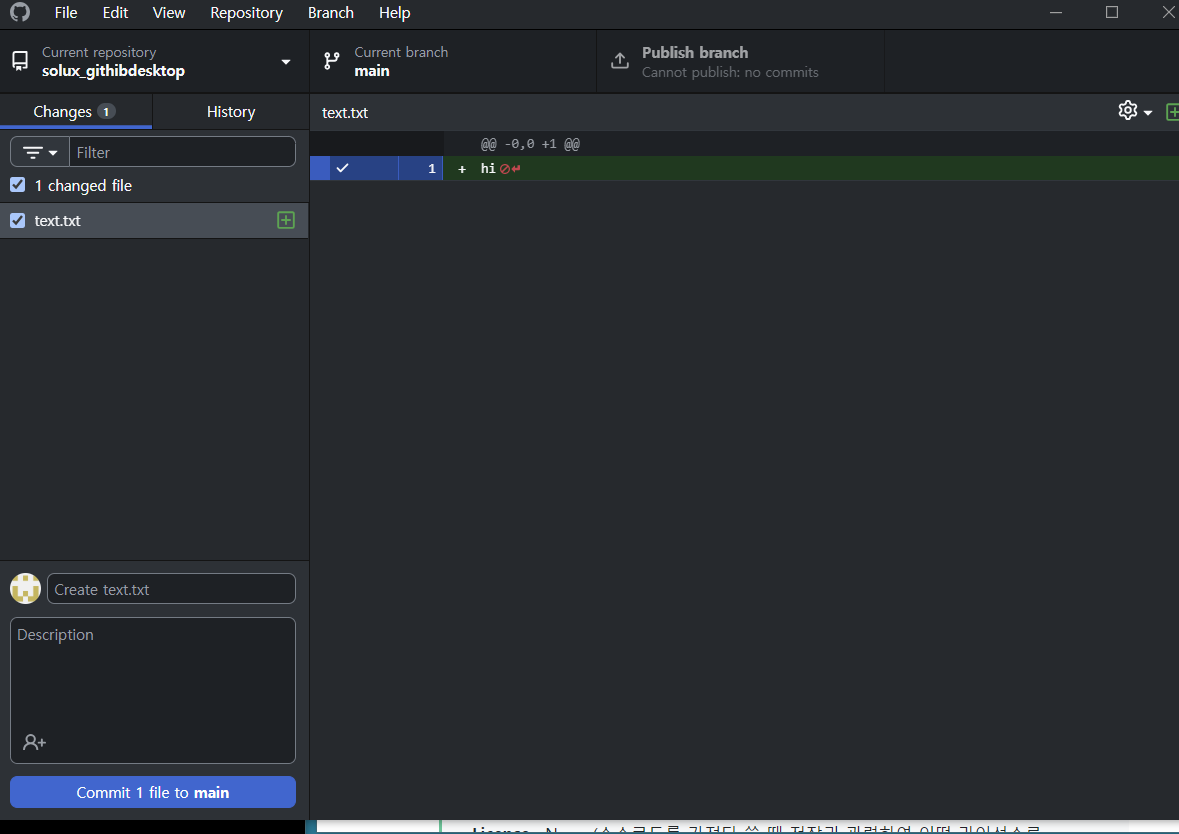The height and width of the screenshot is (834, 1179).
Task: Click Commit 1 file to main button
Action: [153, 792]
